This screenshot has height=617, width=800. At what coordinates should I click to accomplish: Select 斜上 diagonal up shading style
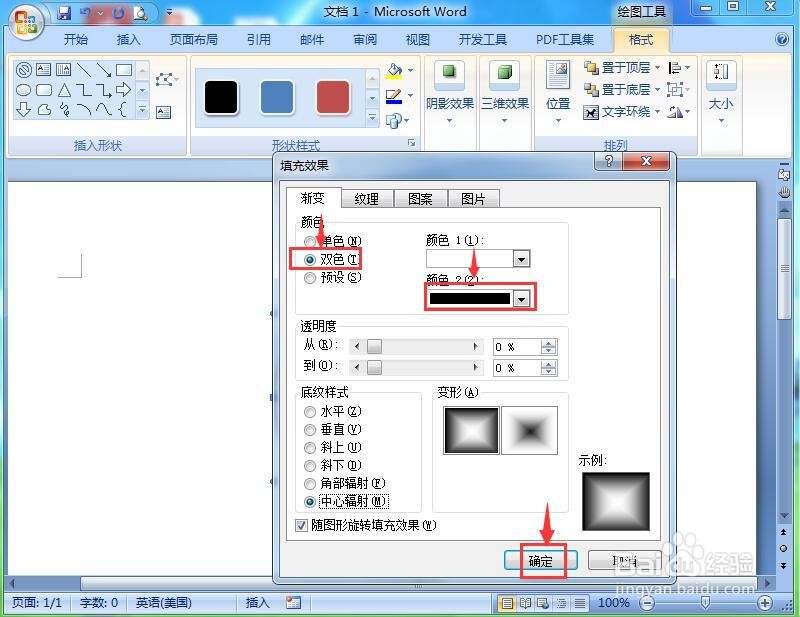click(309, 448)
